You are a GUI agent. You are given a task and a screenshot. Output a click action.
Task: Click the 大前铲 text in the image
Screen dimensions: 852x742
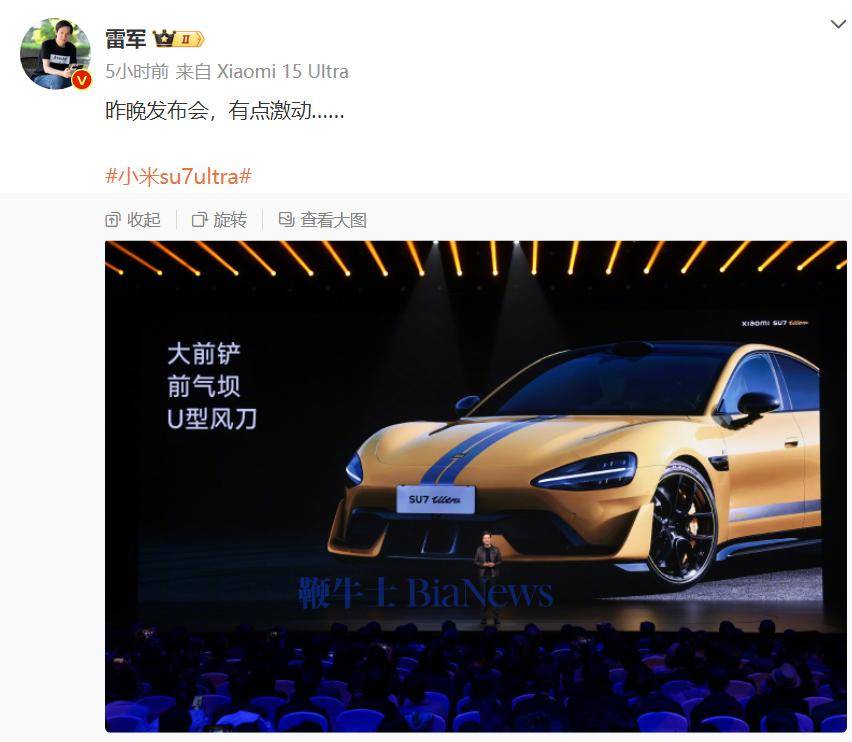tap(204, 354)
